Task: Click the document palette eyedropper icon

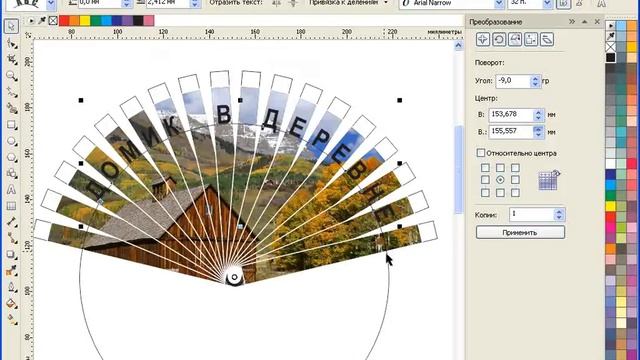Action: tap(42, 20)
